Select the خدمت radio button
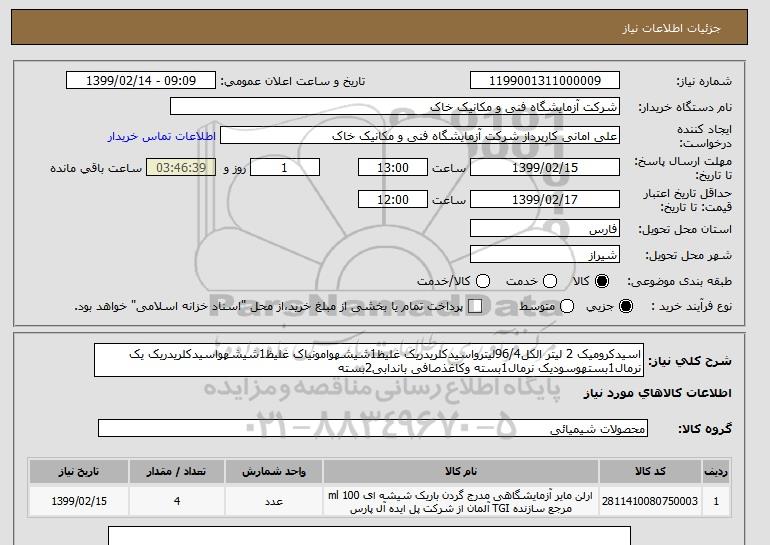The image size is (770, 545). [550, 281]
